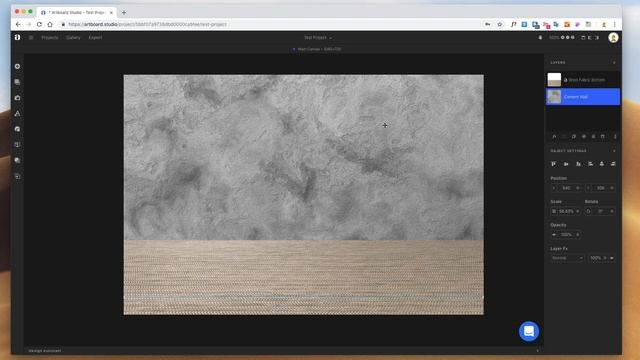Open the Gallery menu
Viewport: 640px width, 360px height.
coord(73,38)
